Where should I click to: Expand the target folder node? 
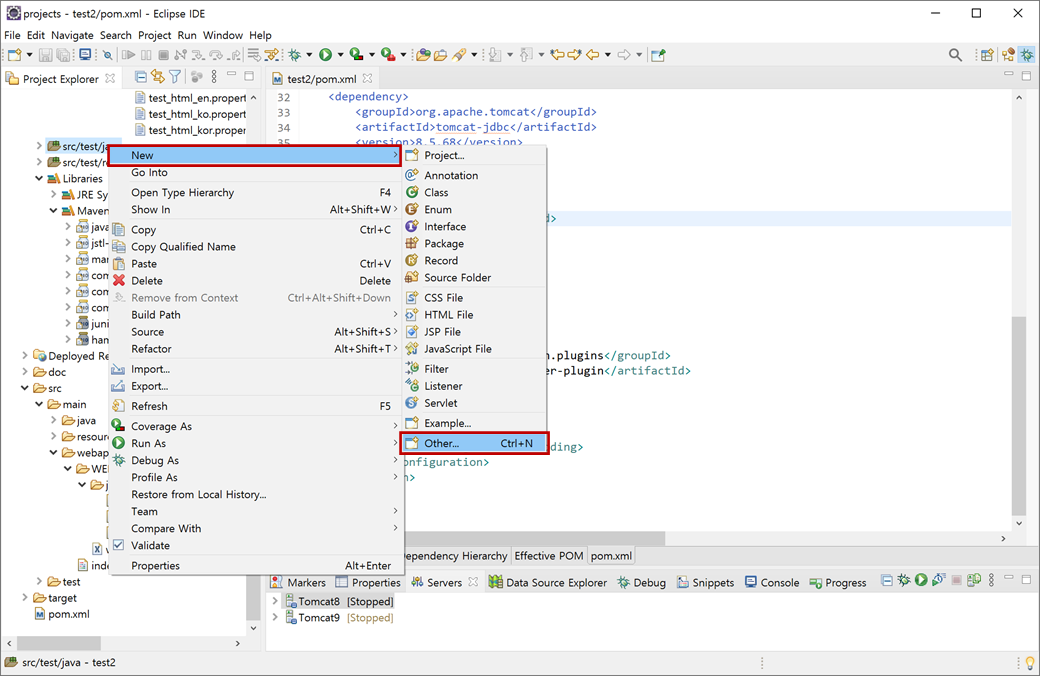(x=25, y=598)
